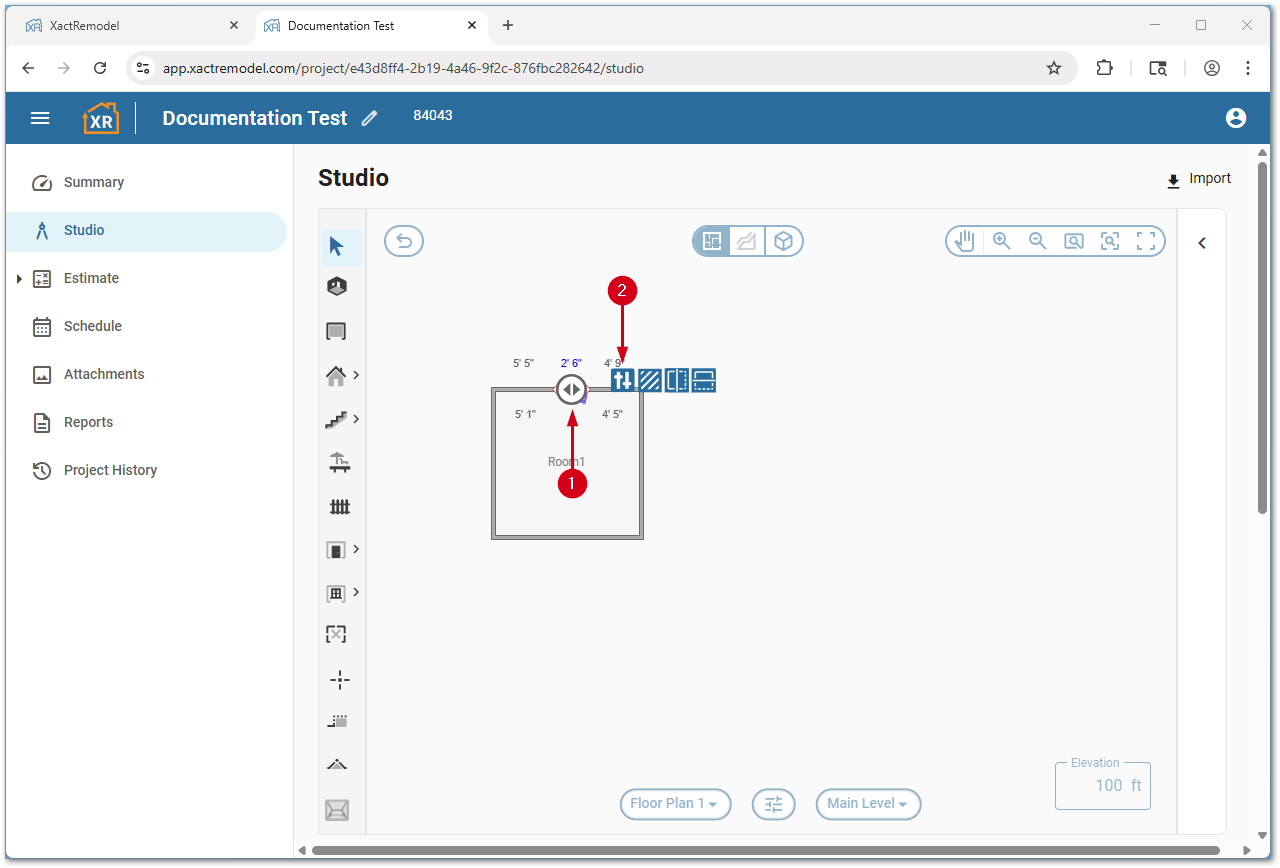Click the zoom in magnifier
The image size is (1280, 868).
coord(1001,240)
